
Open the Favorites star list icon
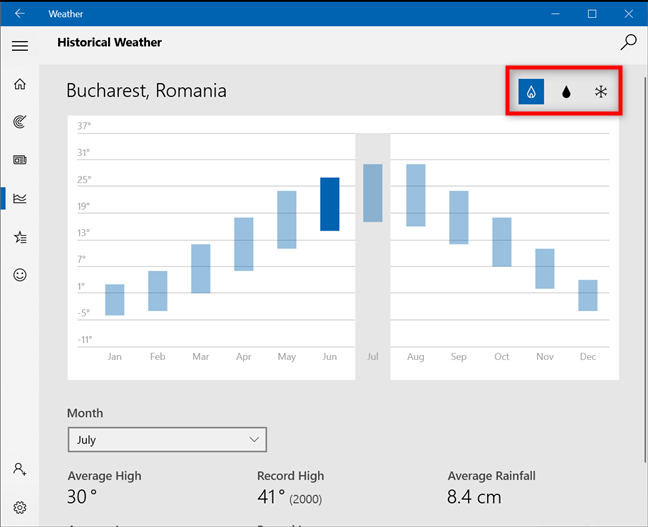[20, 237]
